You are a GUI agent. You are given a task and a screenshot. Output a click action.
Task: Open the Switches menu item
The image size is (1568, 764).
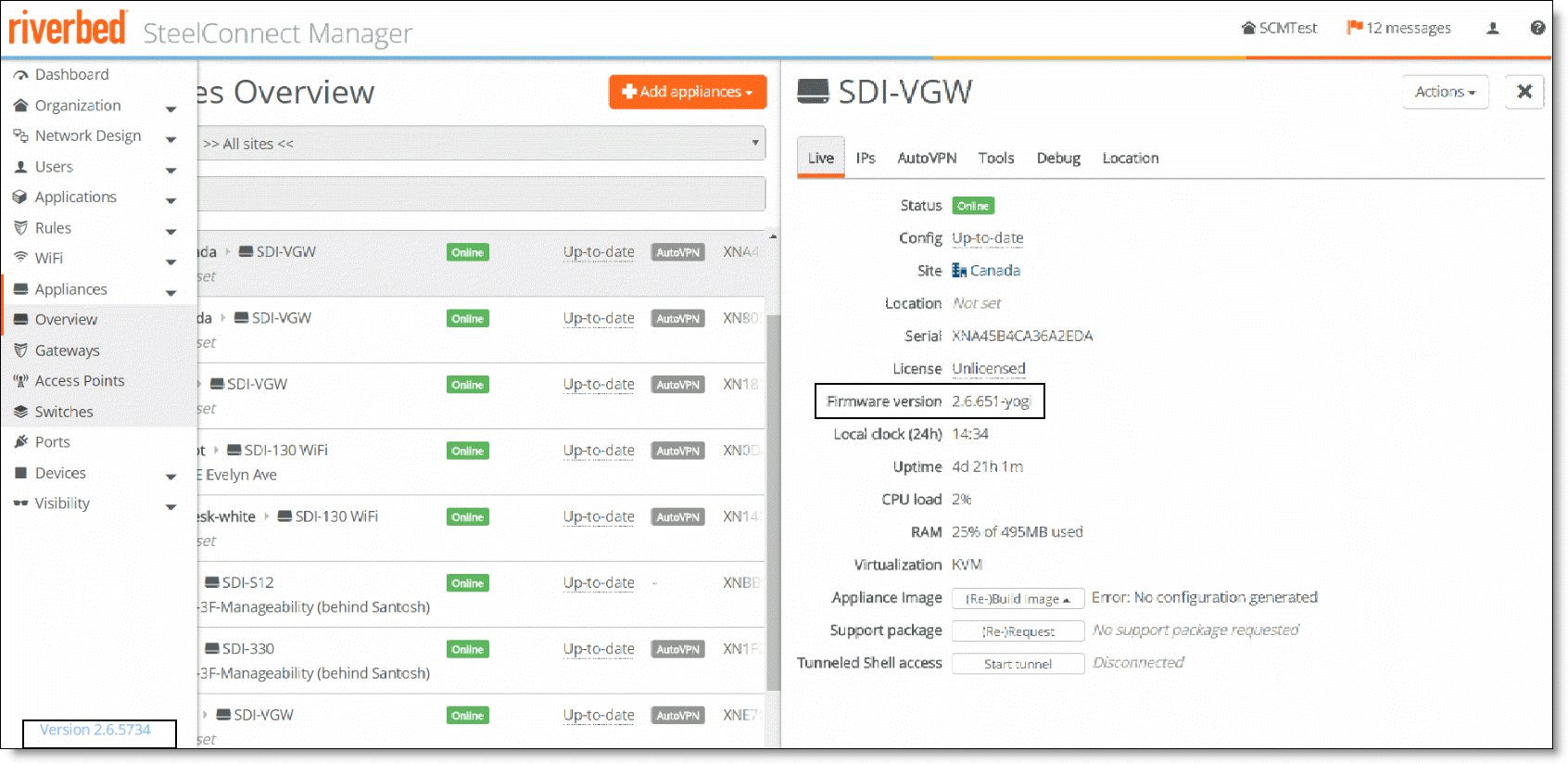pyautogui.click(x=64, y=412)
